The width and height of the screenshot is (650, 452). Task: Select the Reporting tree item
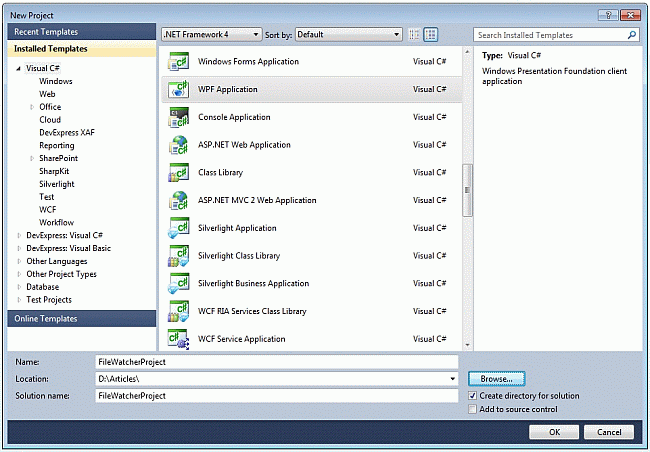click(56, 146)
